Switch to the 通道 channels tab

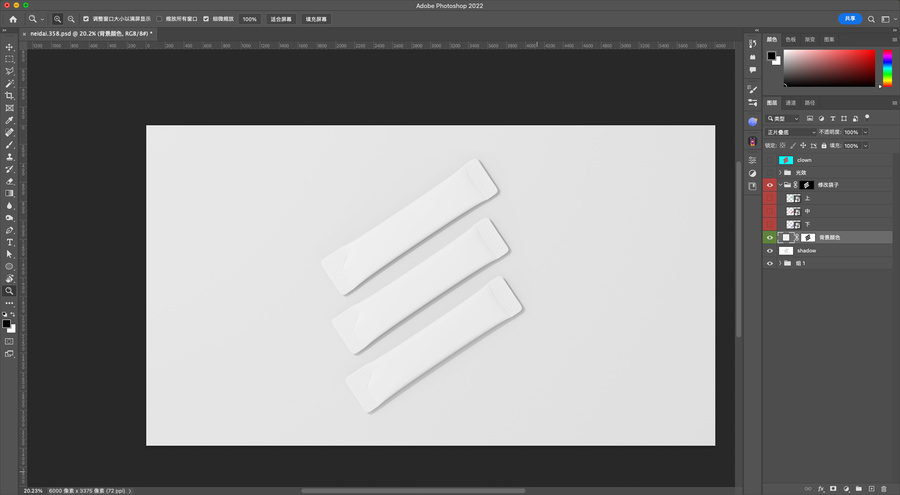coord(791,103)
